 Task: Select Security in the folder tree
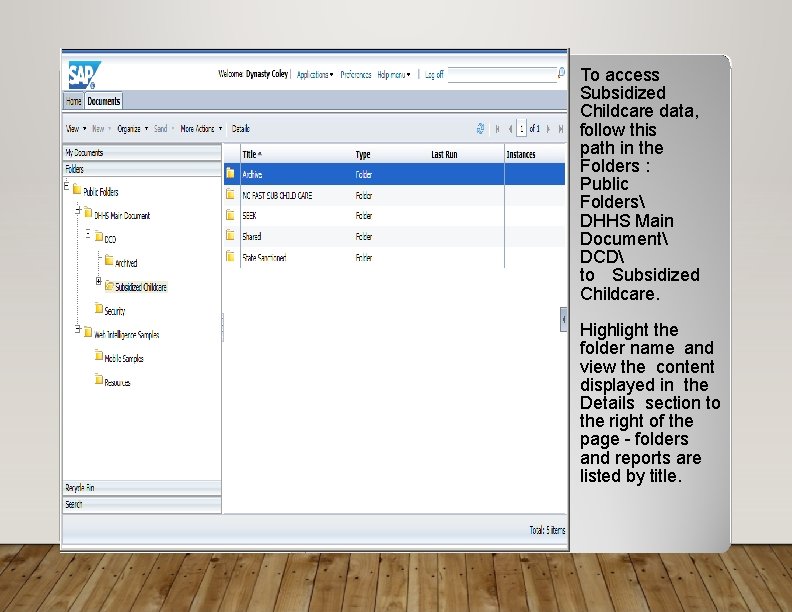click(x=115, y=311)
